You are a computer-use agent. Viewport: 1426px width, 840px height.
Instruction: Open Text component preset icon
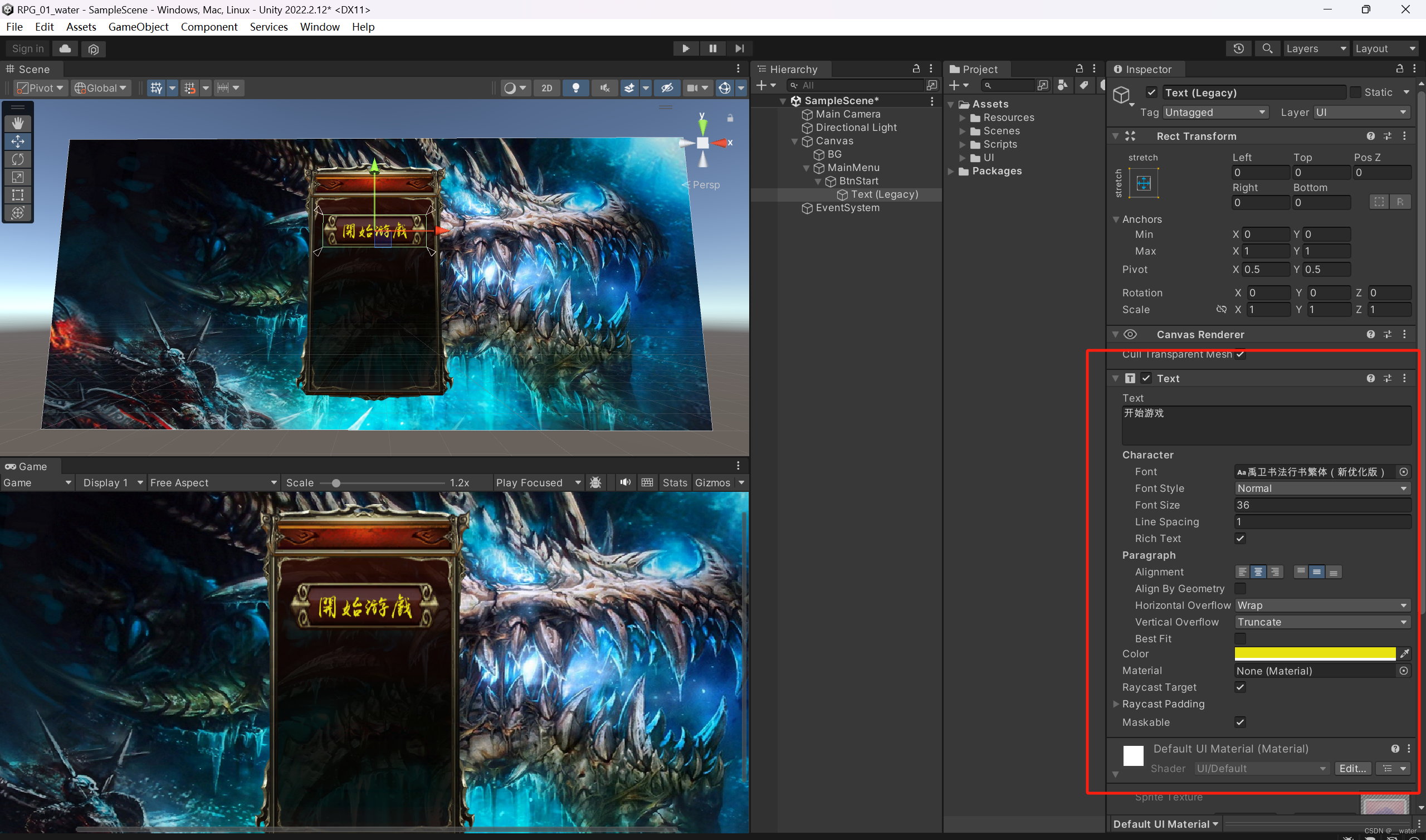1388,379
